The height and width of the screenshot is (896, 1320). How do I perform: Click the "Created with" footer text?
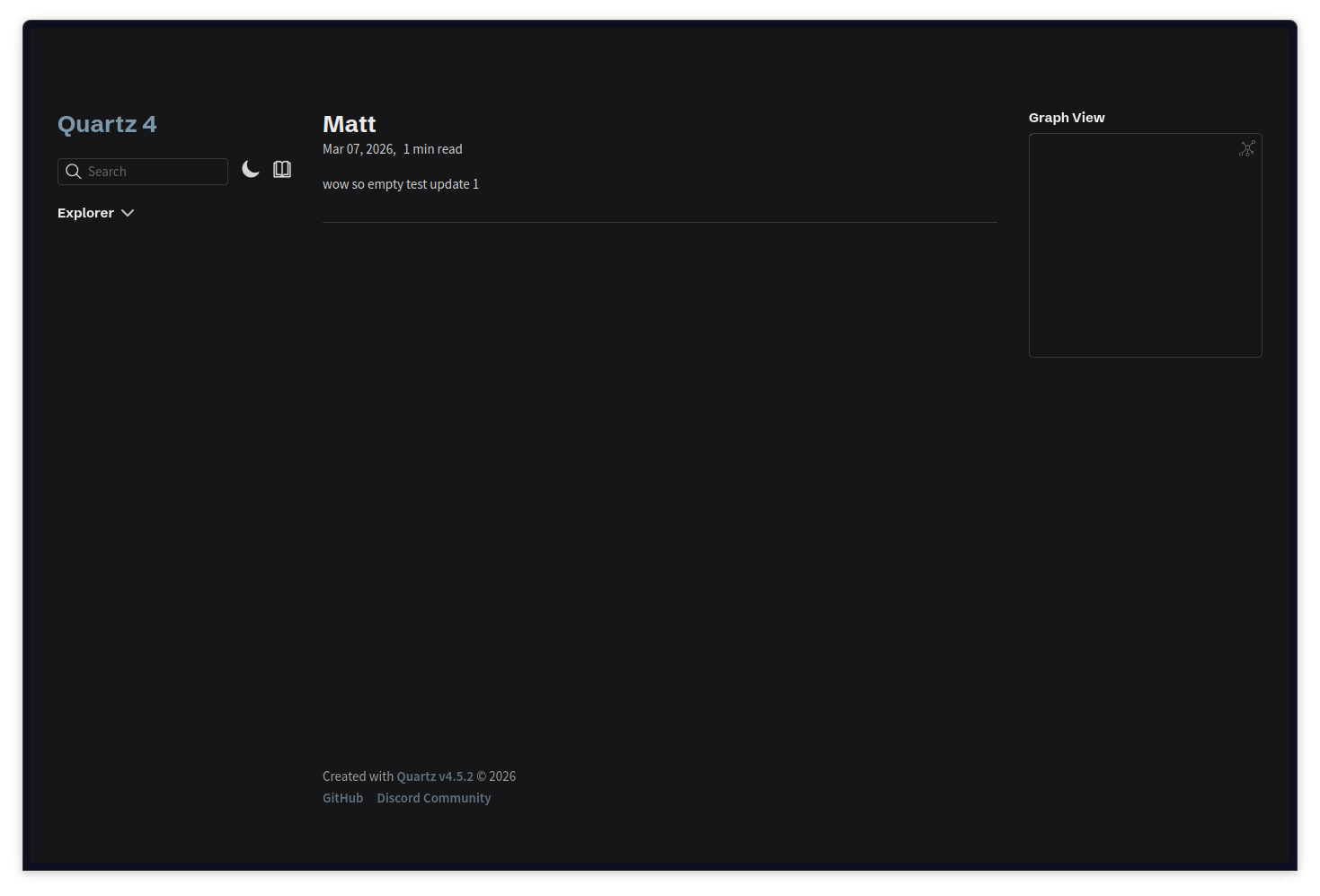(358, 776)
